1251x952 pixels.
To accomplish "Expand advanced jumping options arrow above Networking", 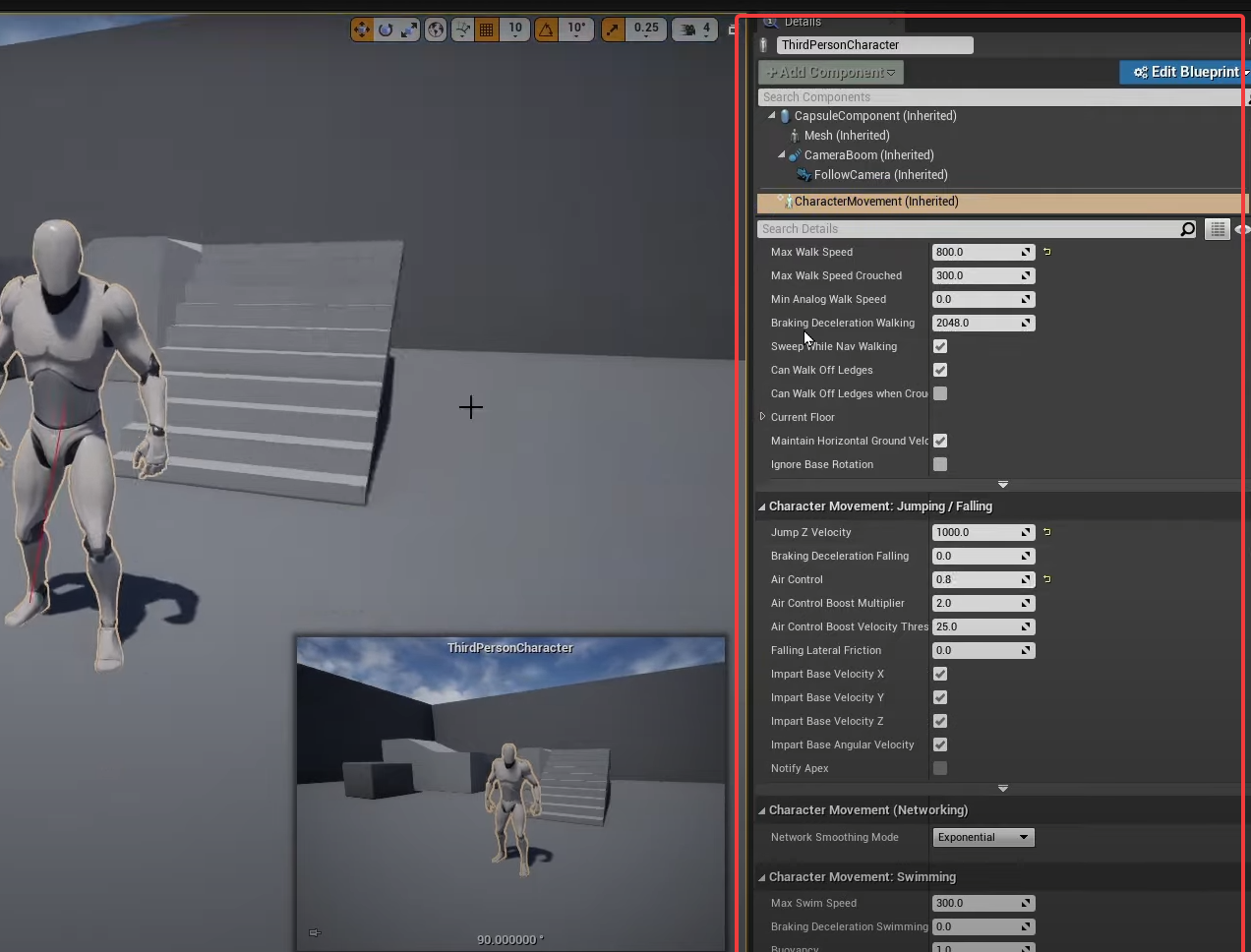I will click(x=1003, y=789).
